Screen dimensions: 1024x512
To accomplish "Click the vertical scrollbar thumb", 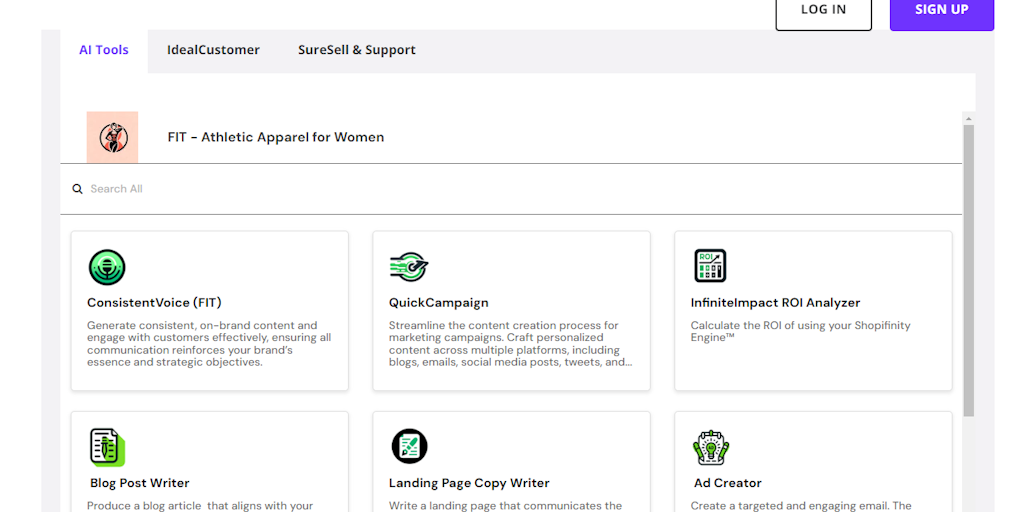I will pos(968,270).
